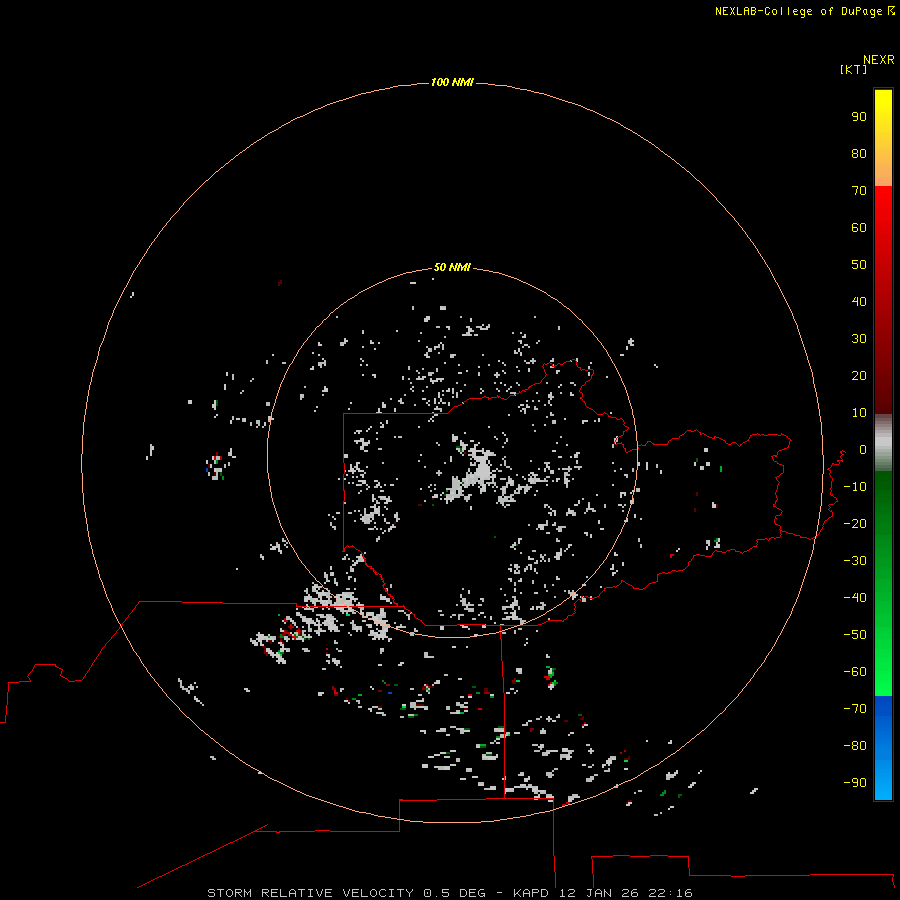Click the gray zero-velocity segment of color bar
This screenshot has width=900, height=900.
coord(883,443)
